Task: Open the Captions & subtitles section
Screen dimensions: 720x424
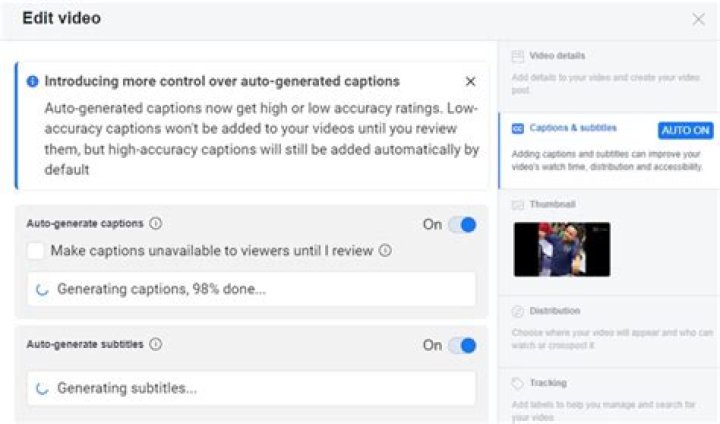Action: (573, 129)
